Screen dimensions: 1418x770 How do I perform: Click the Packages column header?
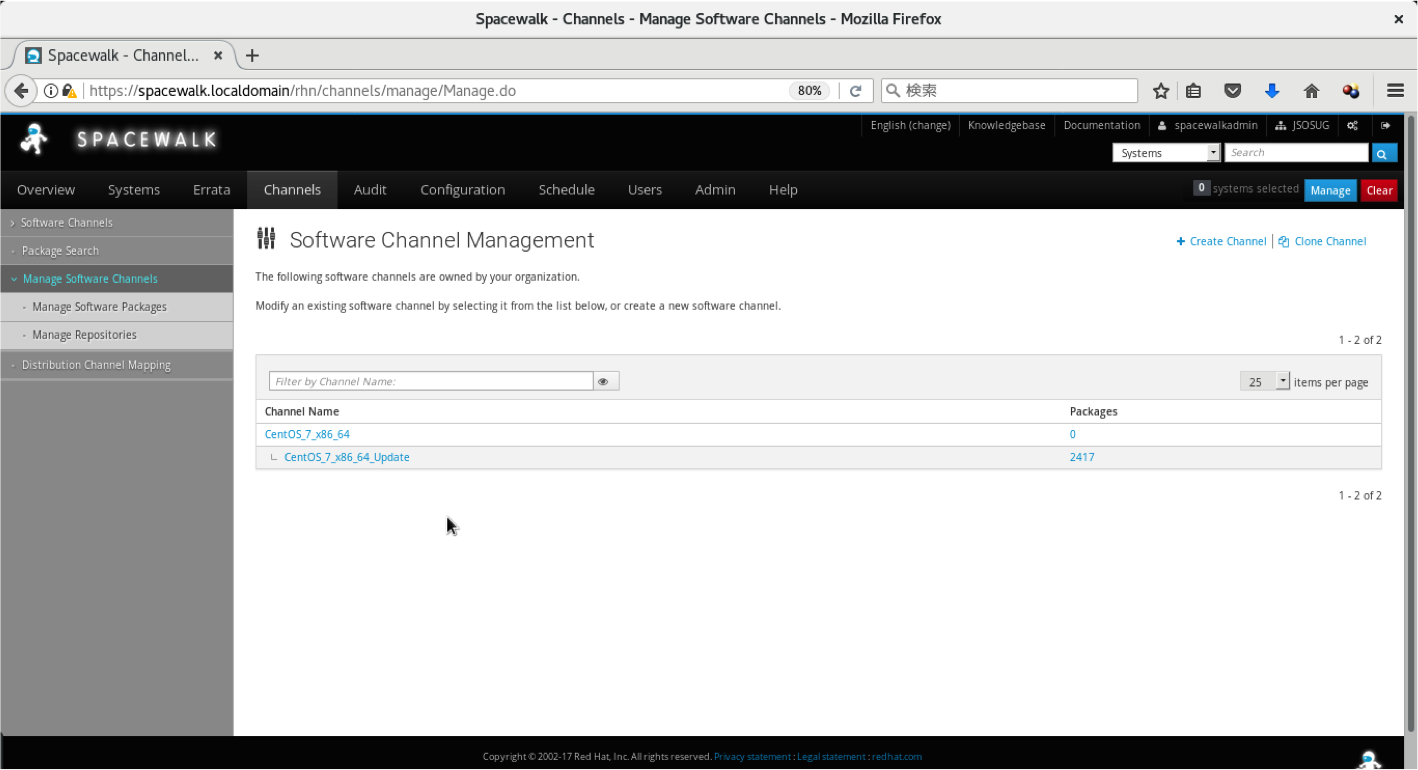1094,411
